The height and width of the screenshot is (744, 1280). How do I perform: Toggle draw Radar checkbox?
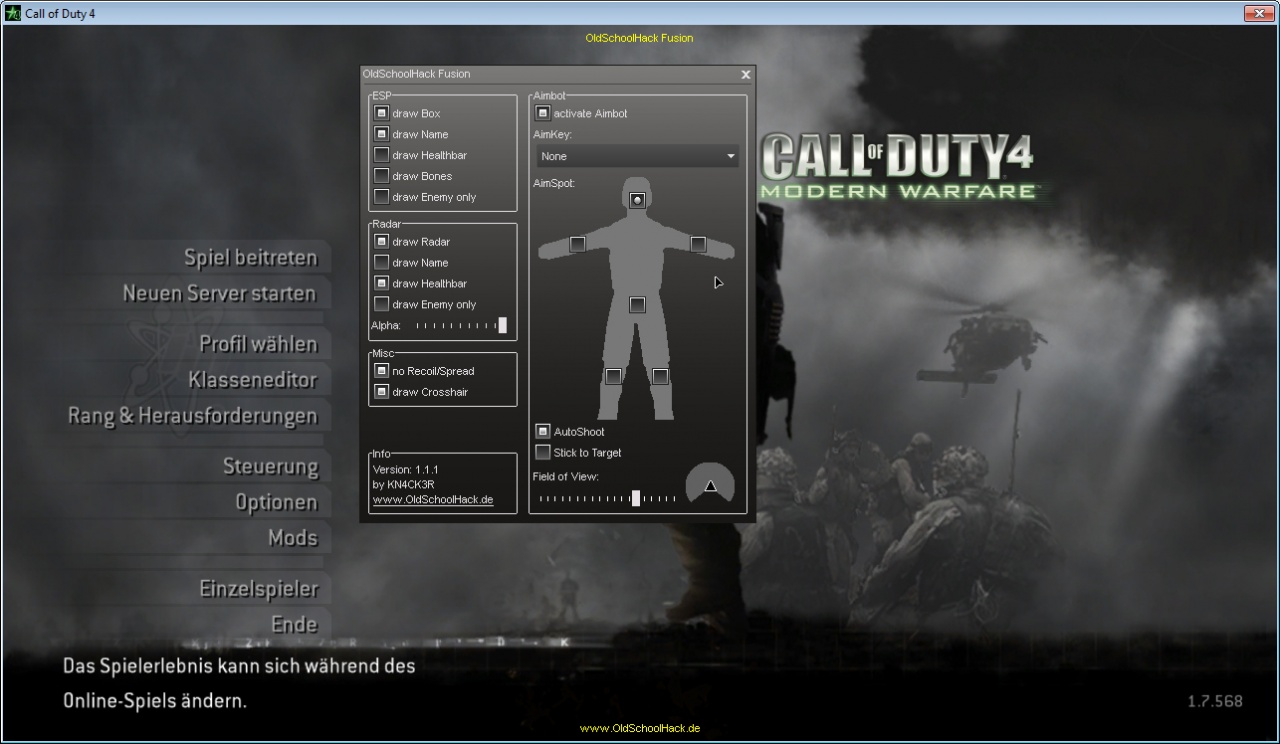381,242
